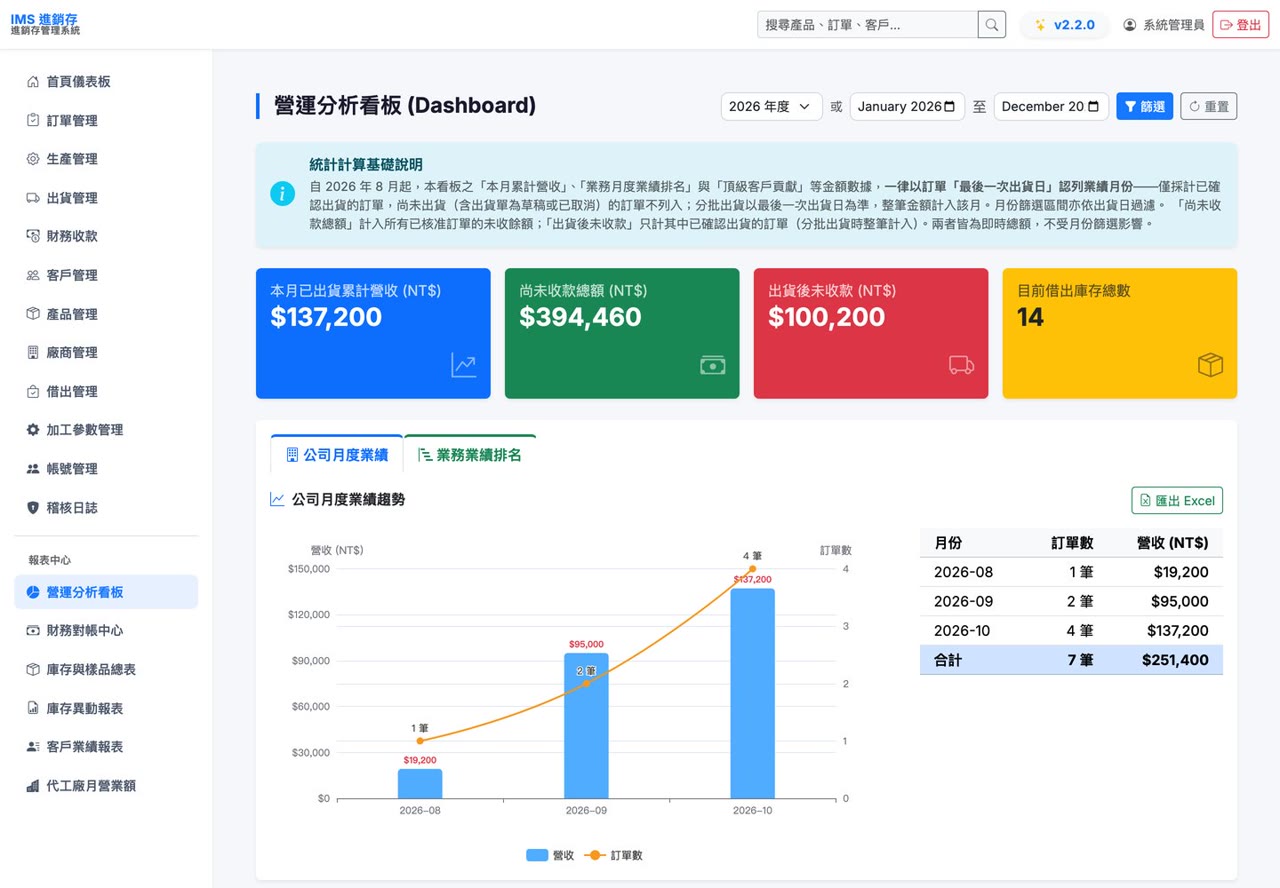Image resolution: width=1280 pixels, height=888 pixels.
Task: Click the people icon beside 客戶管理
Action: 33,275
